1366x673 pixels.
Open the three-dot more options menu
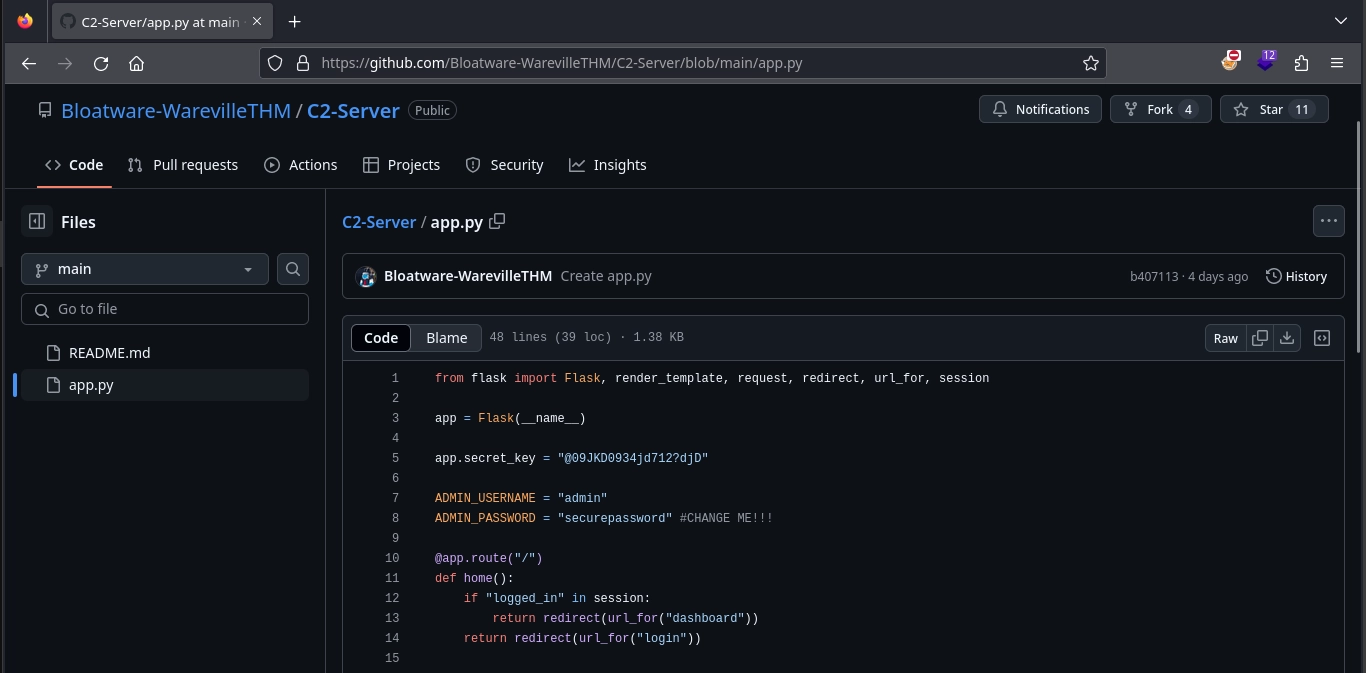click(x=1328, y=221)
